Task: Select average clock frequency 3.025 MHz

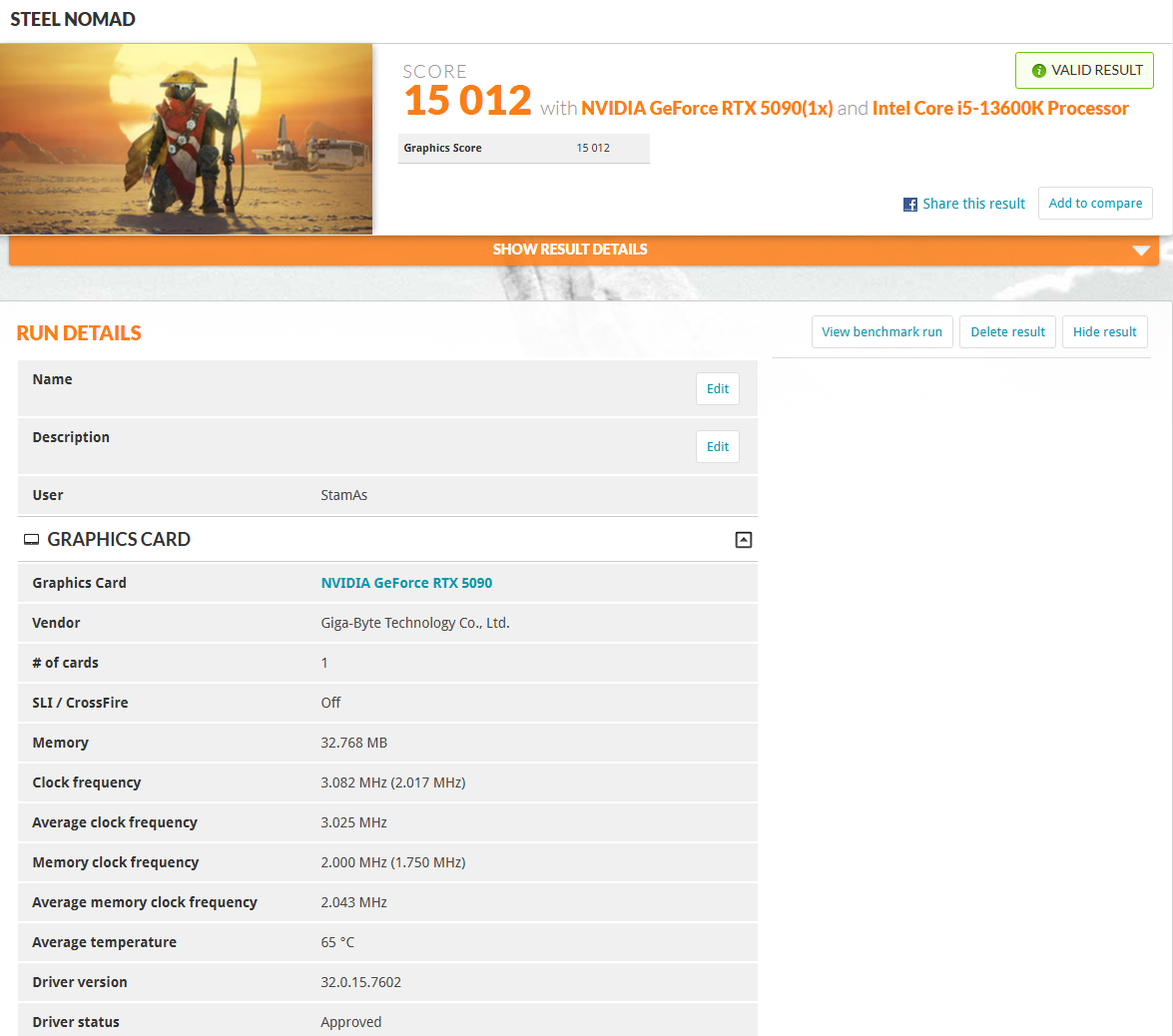Action: click(353, 822)
